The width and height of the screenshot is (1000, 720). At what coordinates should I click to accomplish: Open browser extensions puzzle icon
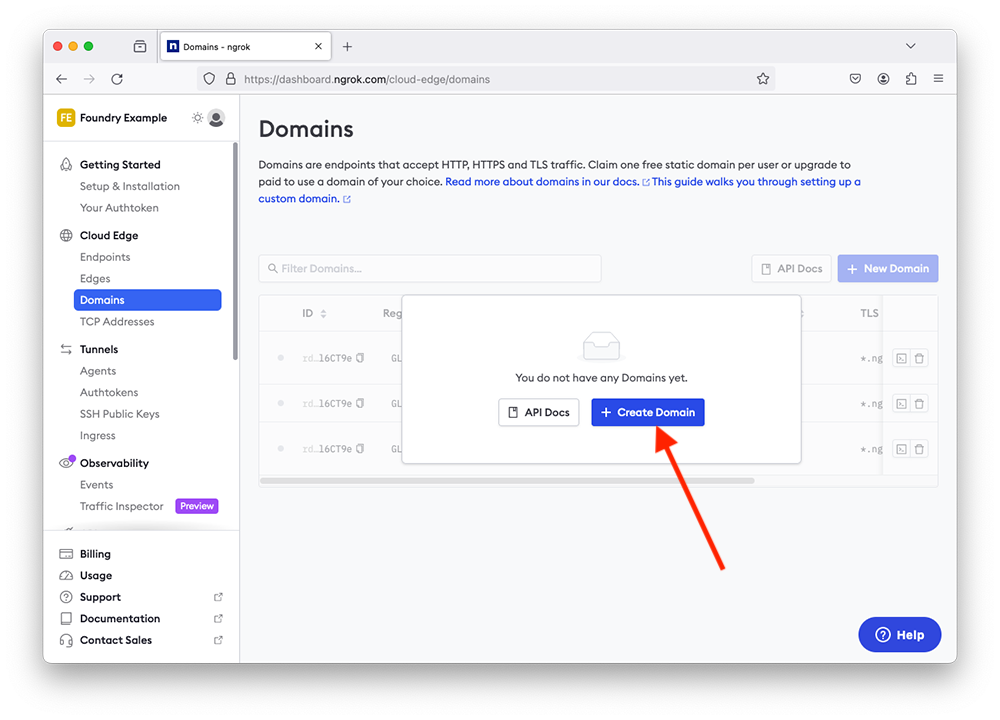click(911, 79)
